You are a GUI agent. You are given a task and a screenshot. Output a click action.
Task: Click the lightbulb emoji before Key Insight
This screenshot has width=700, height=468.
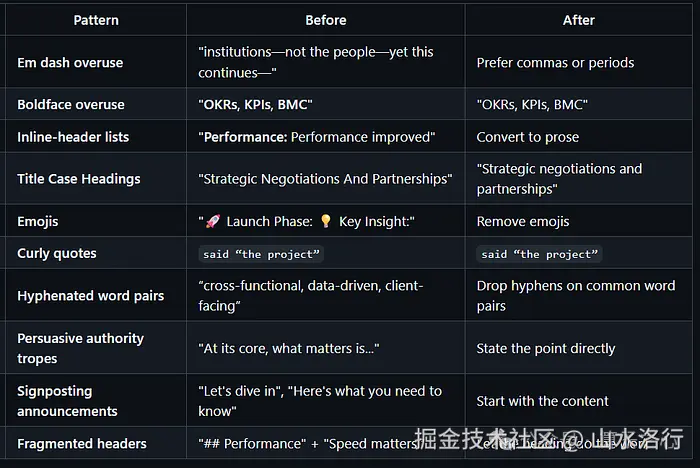coord(325,222)
